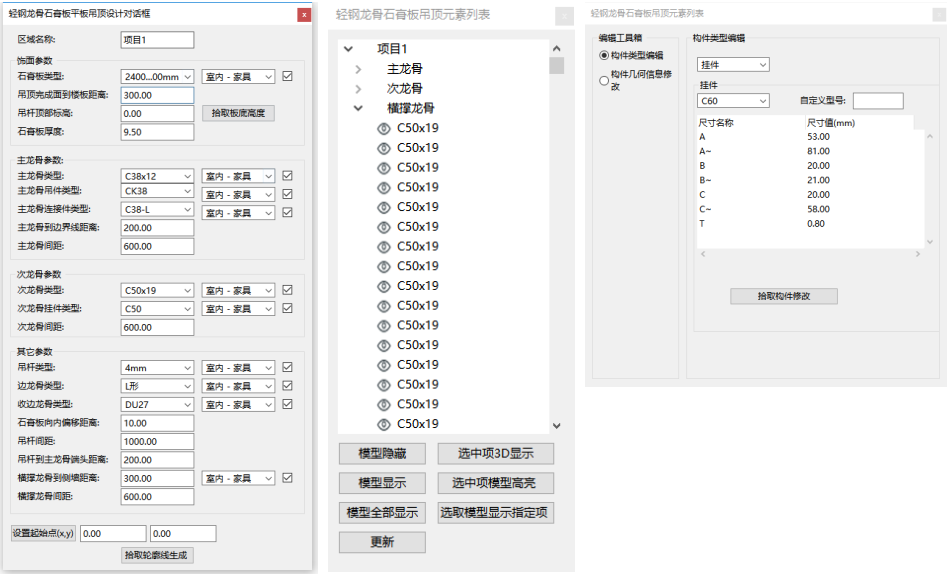The image size is (950, 574).
Task: Open the 次龙骨挂件类型 C50 dropdown
Action: coord(157,309)
